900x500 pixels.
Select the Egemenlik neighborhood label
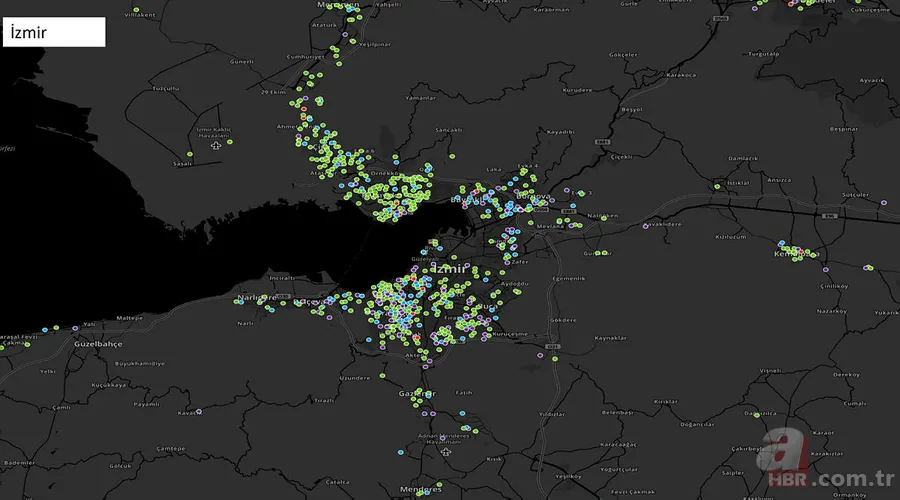click(569, 278)
